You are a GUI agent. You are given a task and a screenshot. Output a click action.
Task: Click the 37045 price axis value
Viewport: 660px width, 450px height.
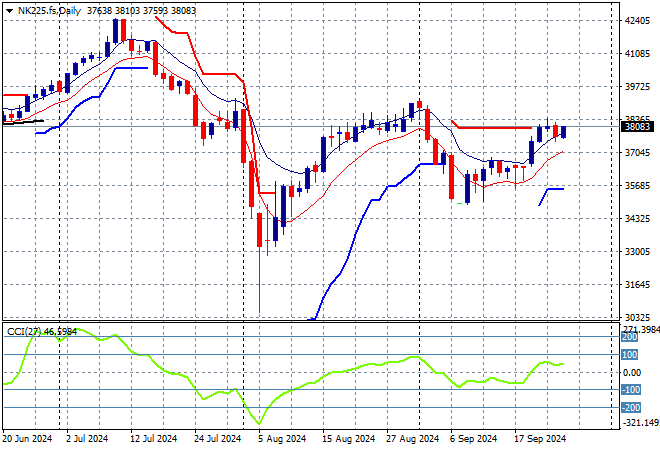[x=637, y=153]
